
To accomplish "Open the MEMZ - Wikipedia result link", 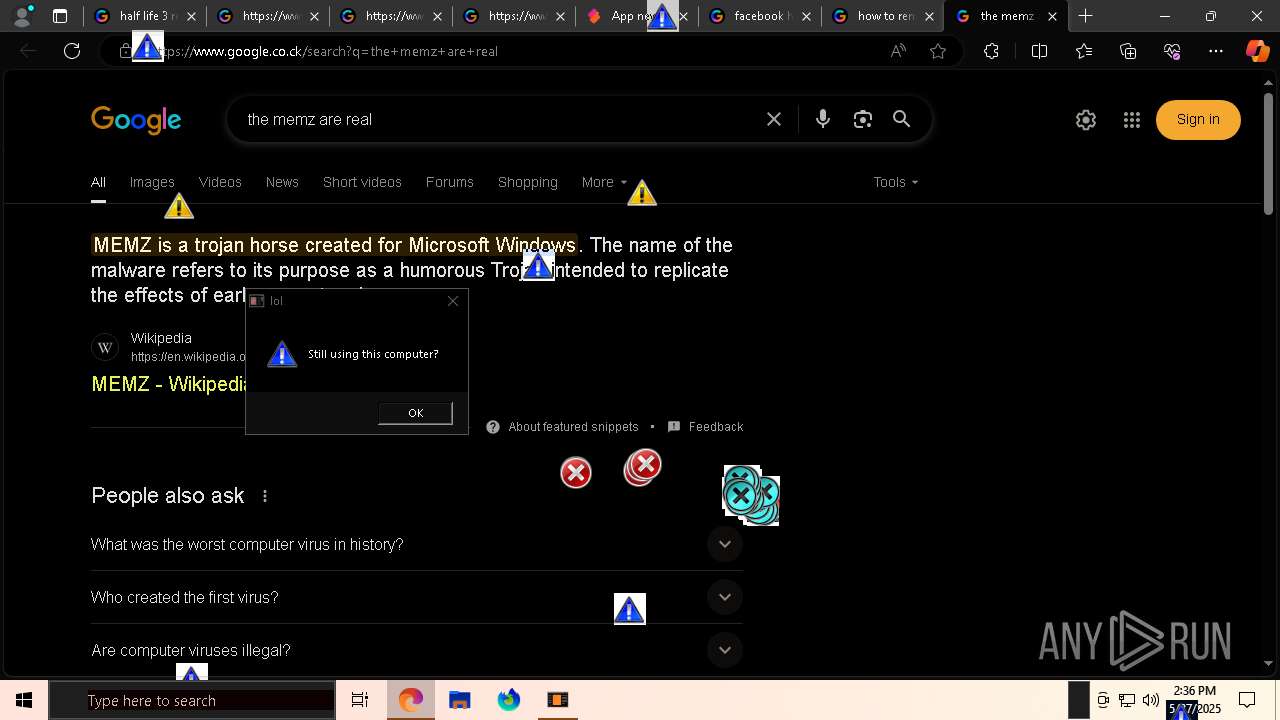I will (x=168, y=384).
